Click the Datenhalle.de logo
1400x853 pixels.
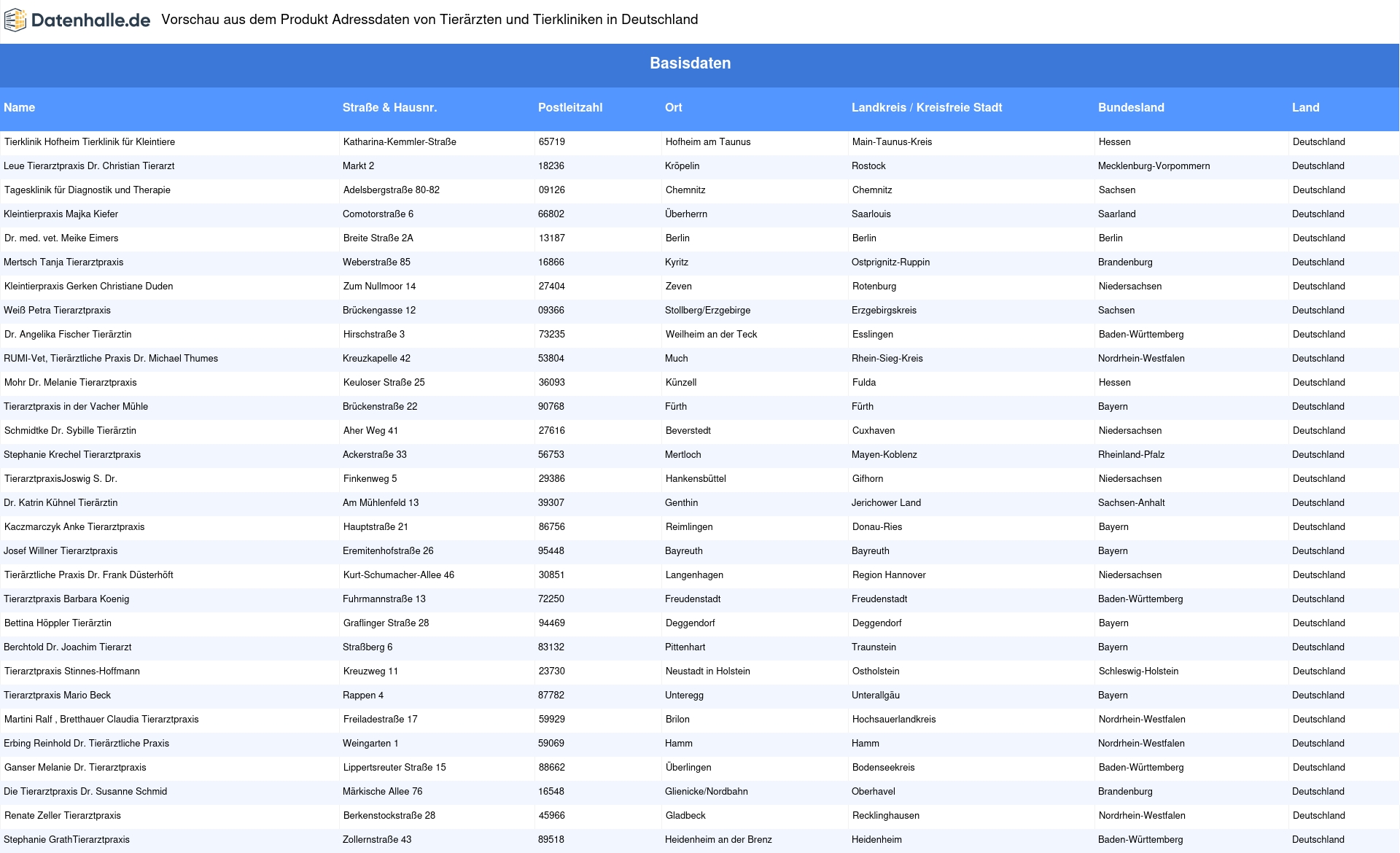coord(77,20)
